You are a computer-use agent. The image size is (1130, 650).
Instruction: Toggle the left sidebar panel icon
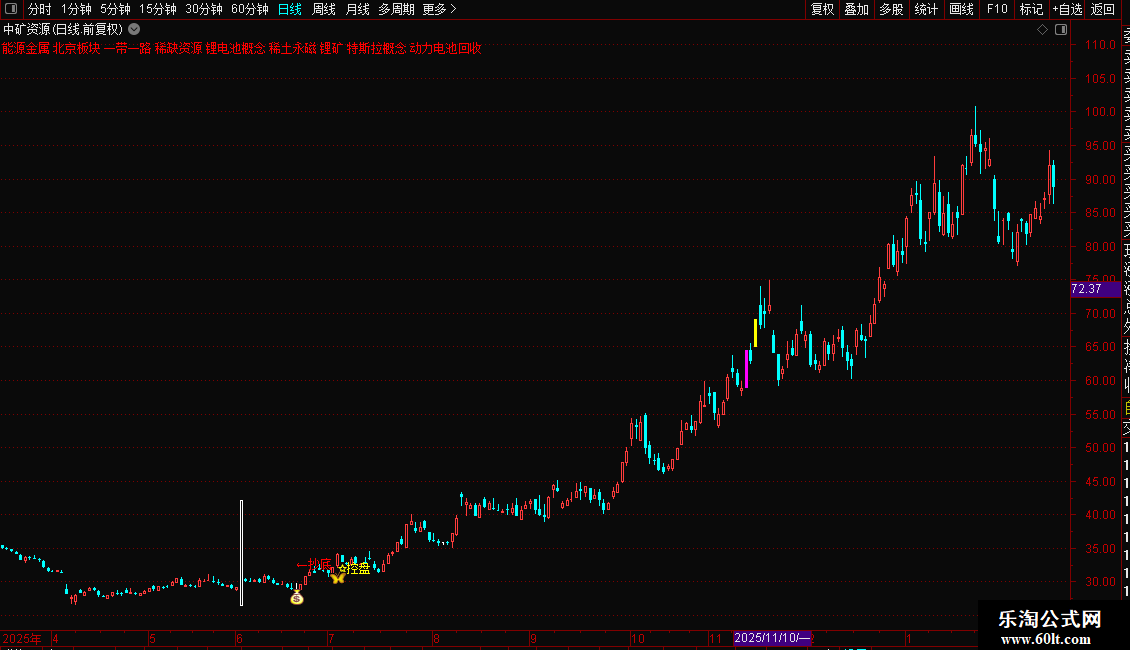pyautogui.click(x=11, y=9)
